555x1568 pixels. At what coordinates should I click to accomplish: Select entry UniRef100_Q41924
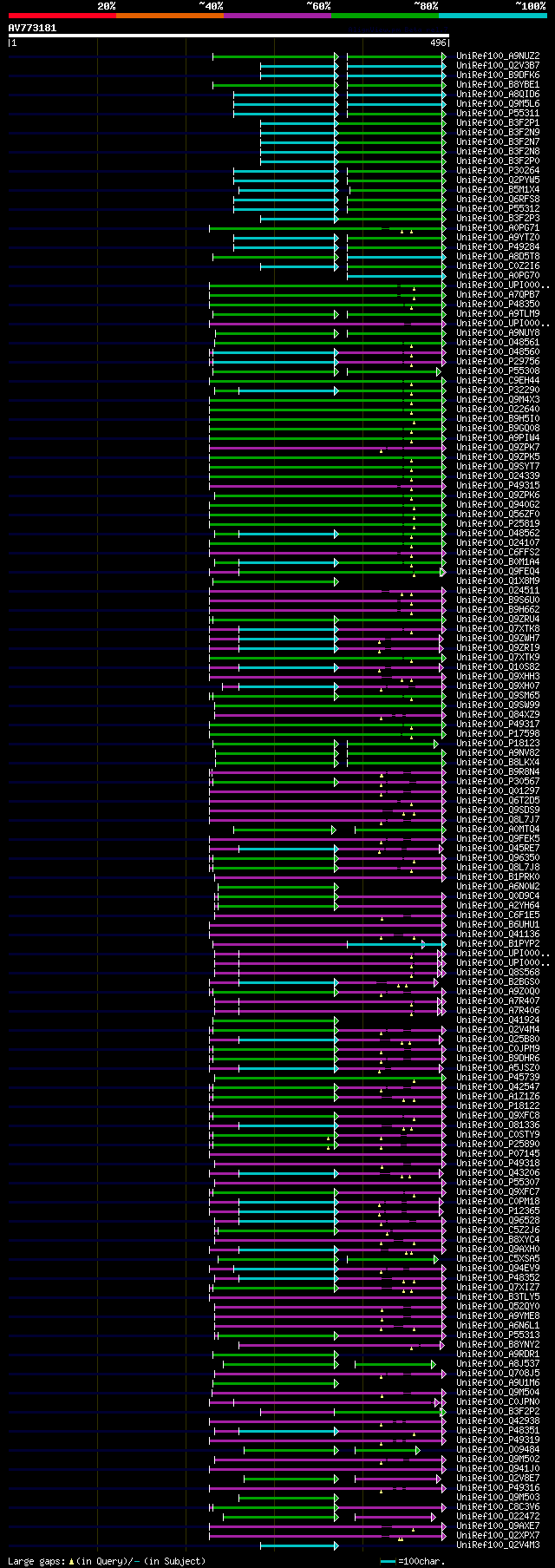tap(498, 1020)
